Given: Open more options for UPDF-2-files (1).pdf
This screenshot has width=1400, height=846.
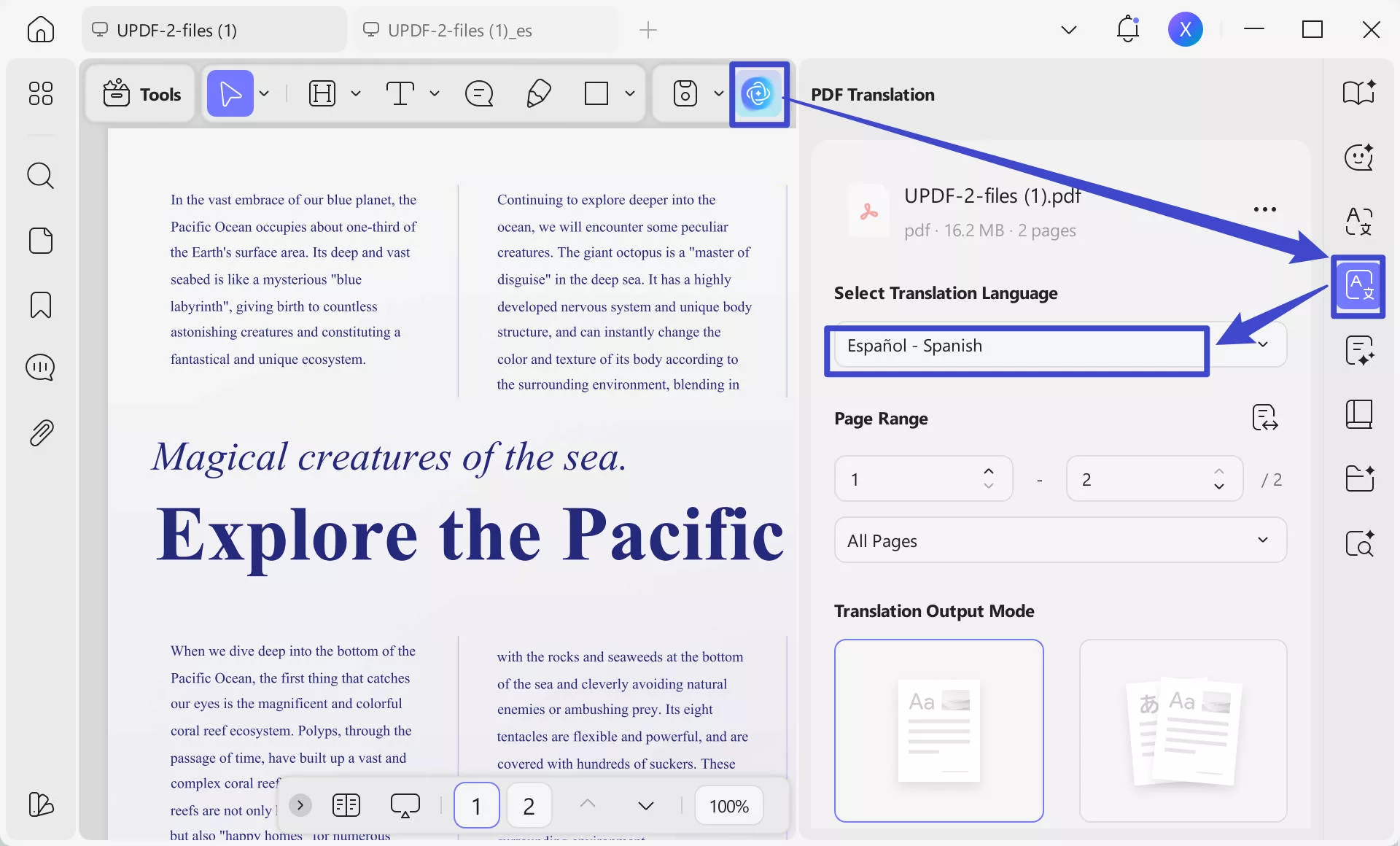Looking at the screenshot, I should click(x=1264, y=209).
